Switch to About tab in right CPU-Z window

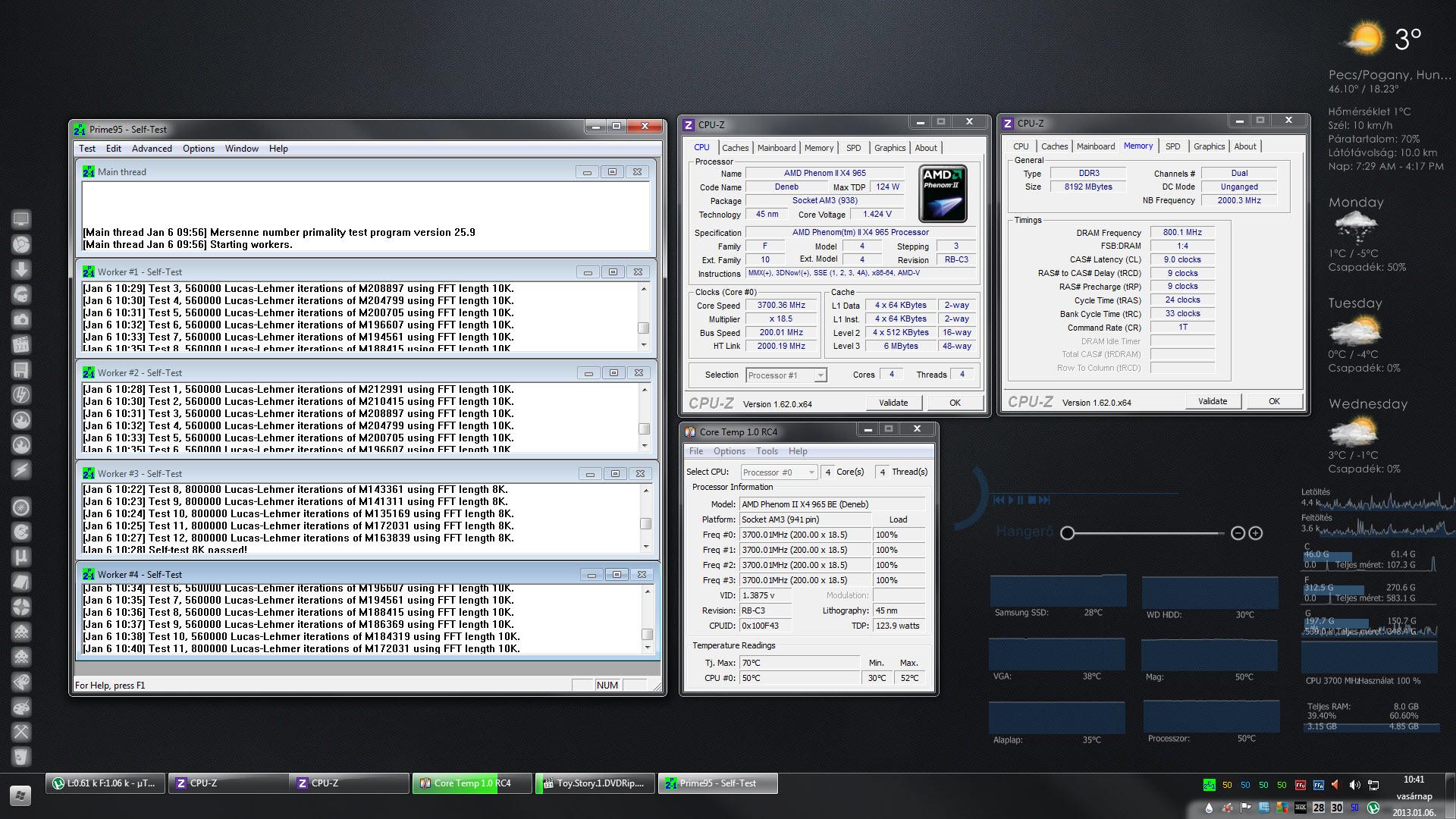click(x=1244, y=146)
